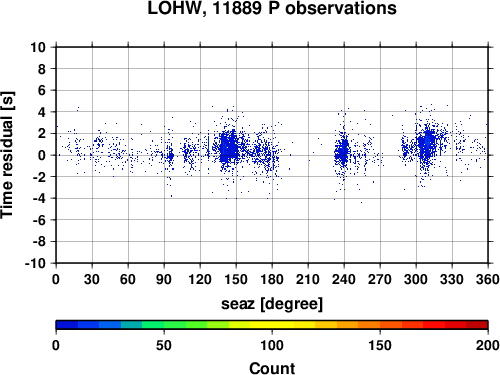Select the dark red end of the colorbar
500x375 pixels.
477,325
